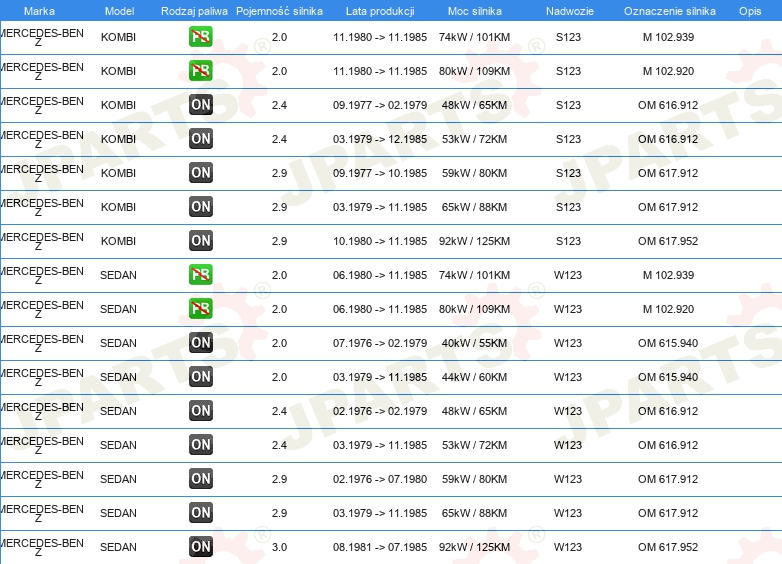This screenshot has width=782, height=564.
Task: Click the Opis column header
Action: coord(750,11)
